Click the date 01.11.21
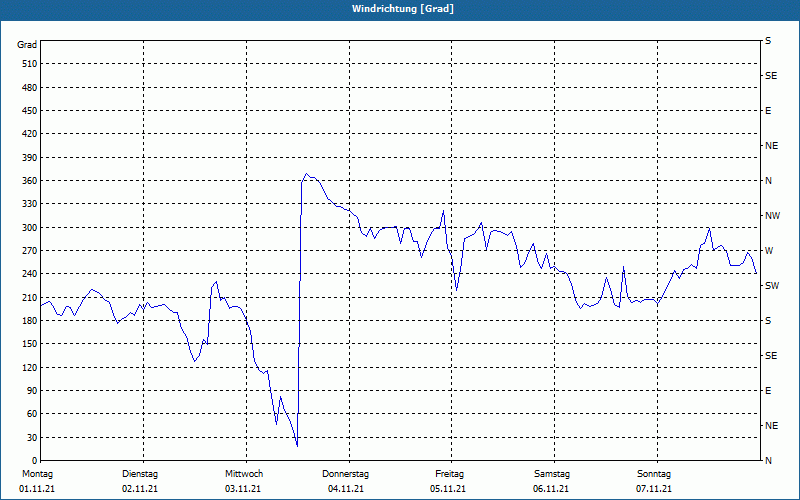Image resolution: width=800 pixels, height=500 pixels. pos(37,489)
